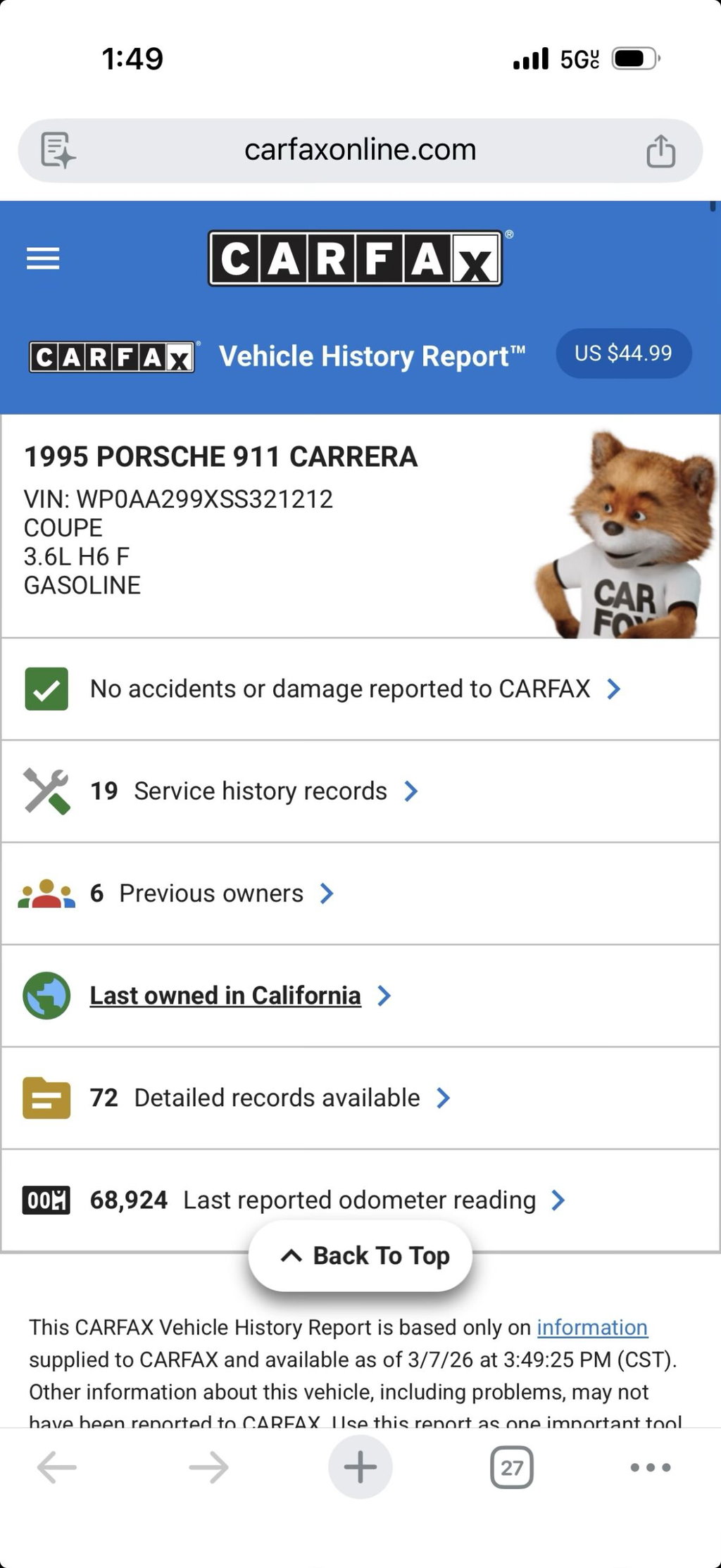Screen dimensions: 721x1568
Task: Click the reader view icon in address bar
Action: tap(56, 150)
